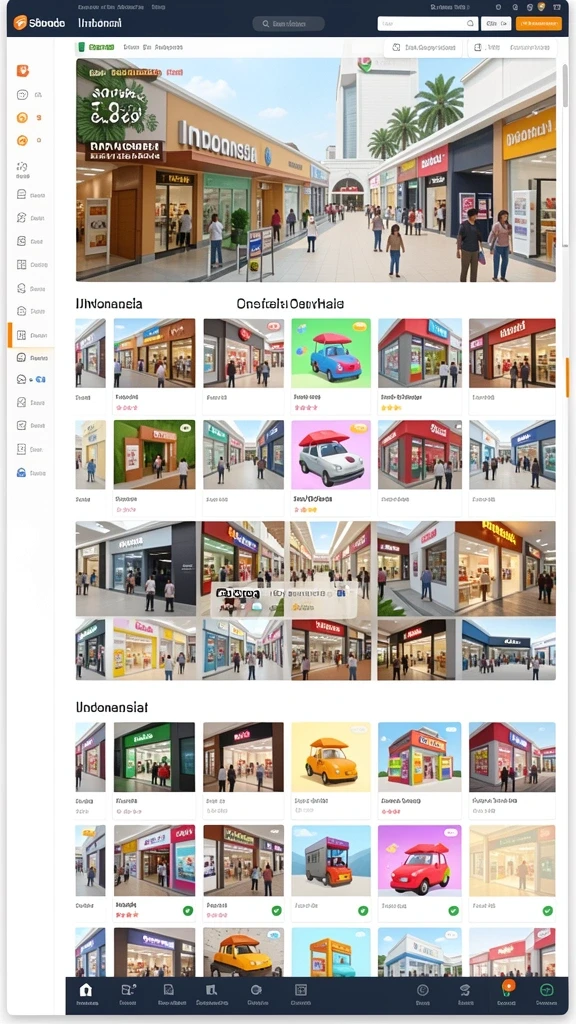Viewport: 576px width, 1024px height.
Task: Click the large shopping mall hero banner
Action: tap(315, 170)
